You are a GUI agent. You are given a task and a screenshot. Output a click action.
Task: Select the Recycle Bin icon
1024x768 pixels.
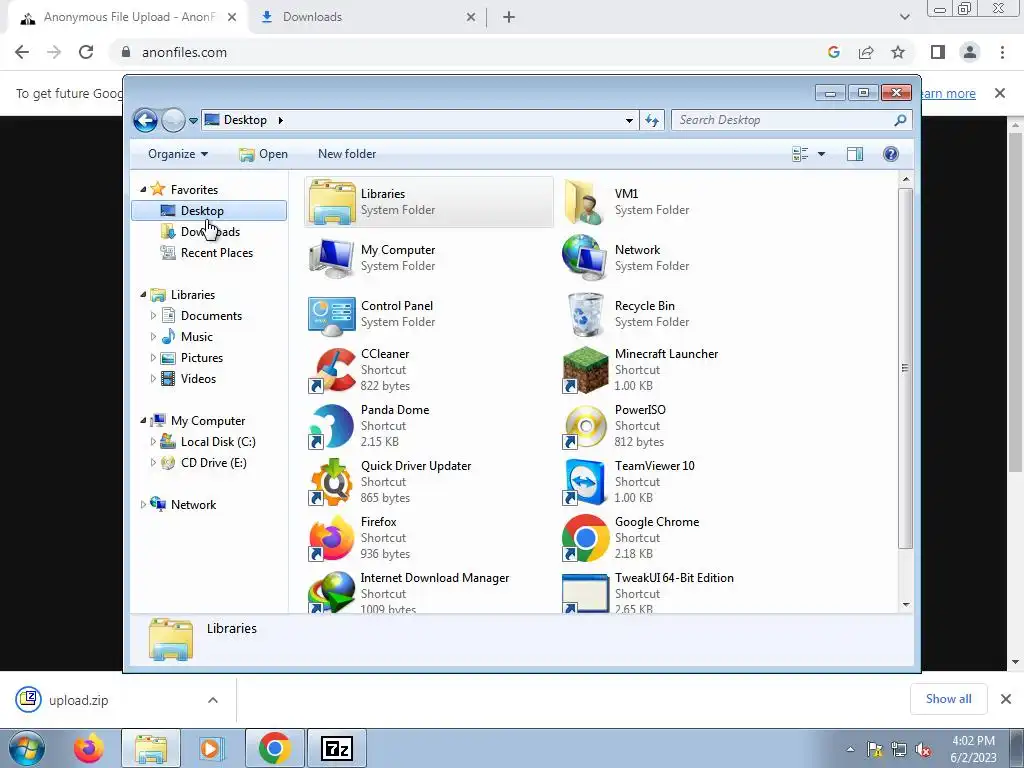point(585,314)
